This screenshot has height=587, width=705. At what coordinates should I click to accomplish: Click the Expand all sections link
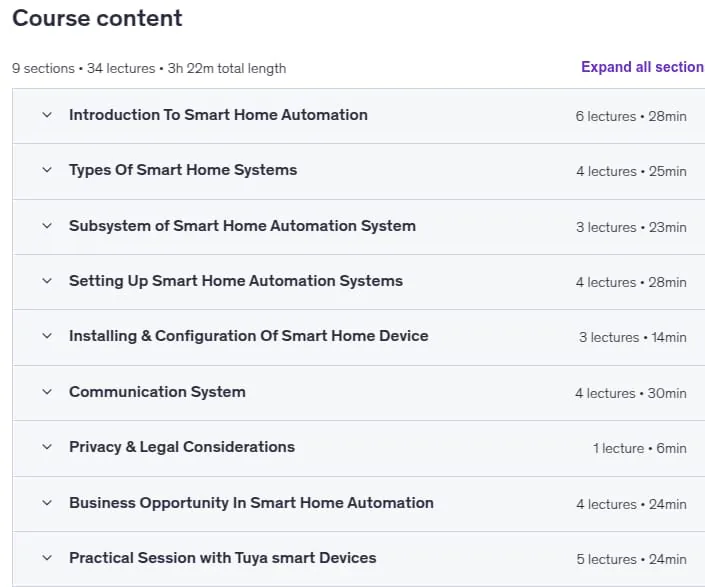pos(643,67)
